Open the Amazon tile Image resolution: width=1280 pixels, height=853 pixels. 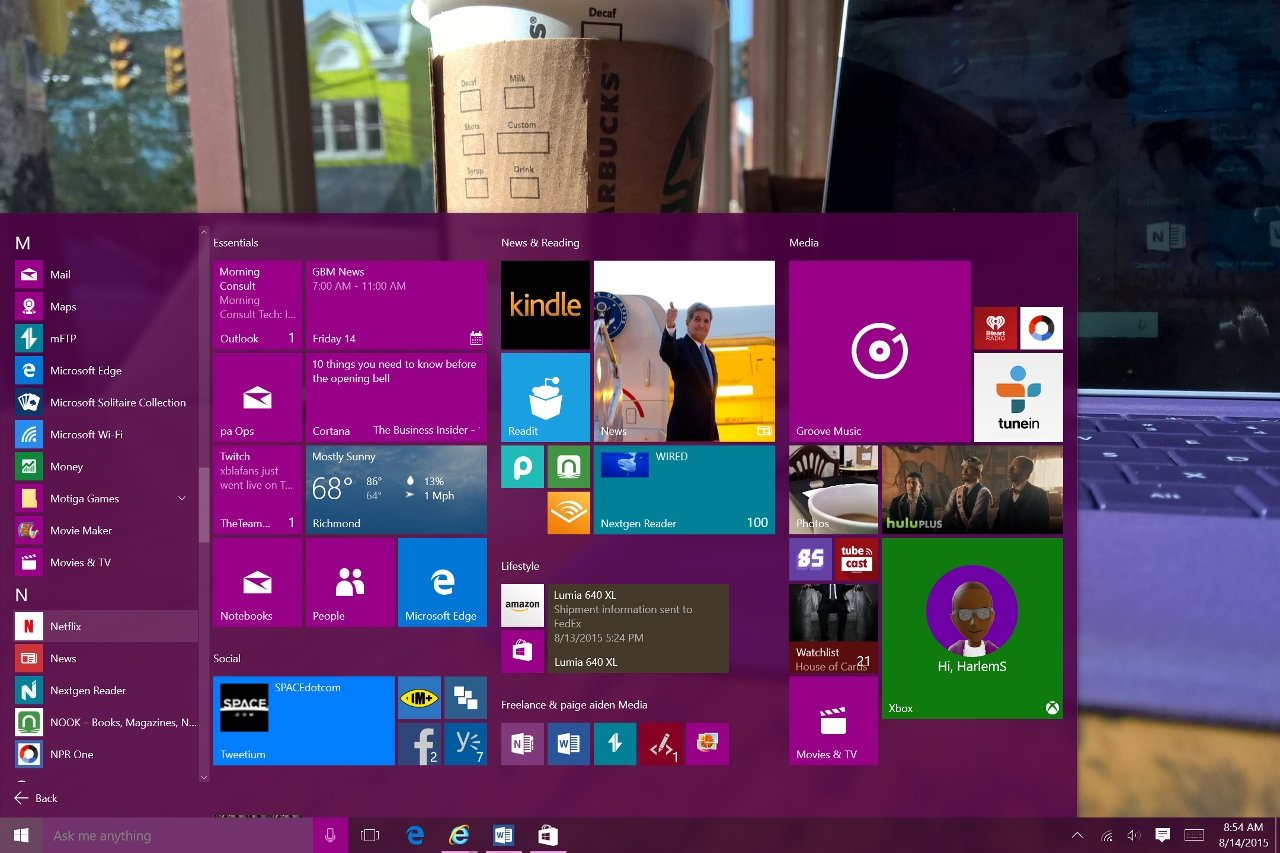point(522,605)
